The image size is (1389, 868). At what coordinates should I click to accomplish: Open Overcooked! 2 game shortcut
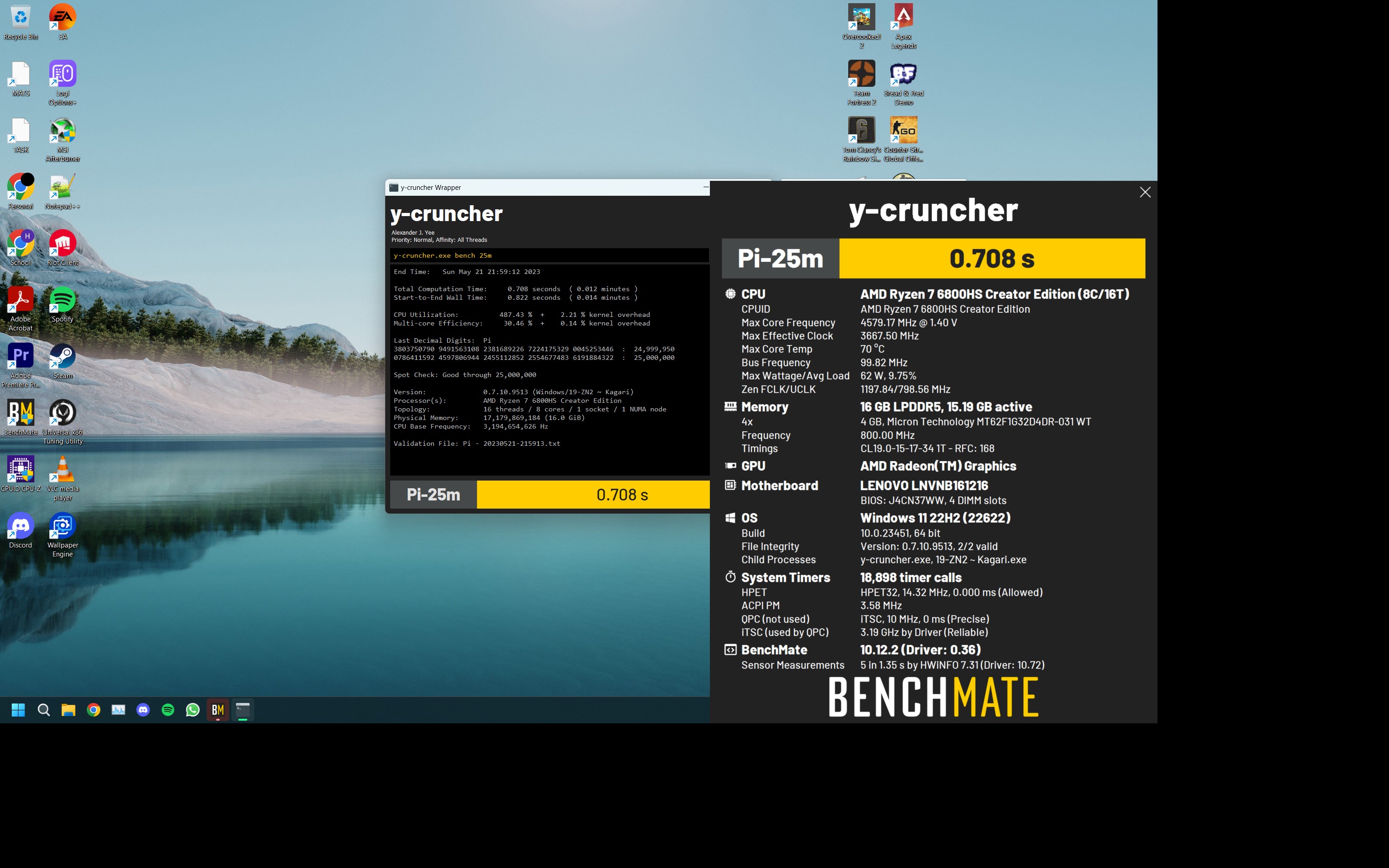pyautogui.click(x=861, y=26)
